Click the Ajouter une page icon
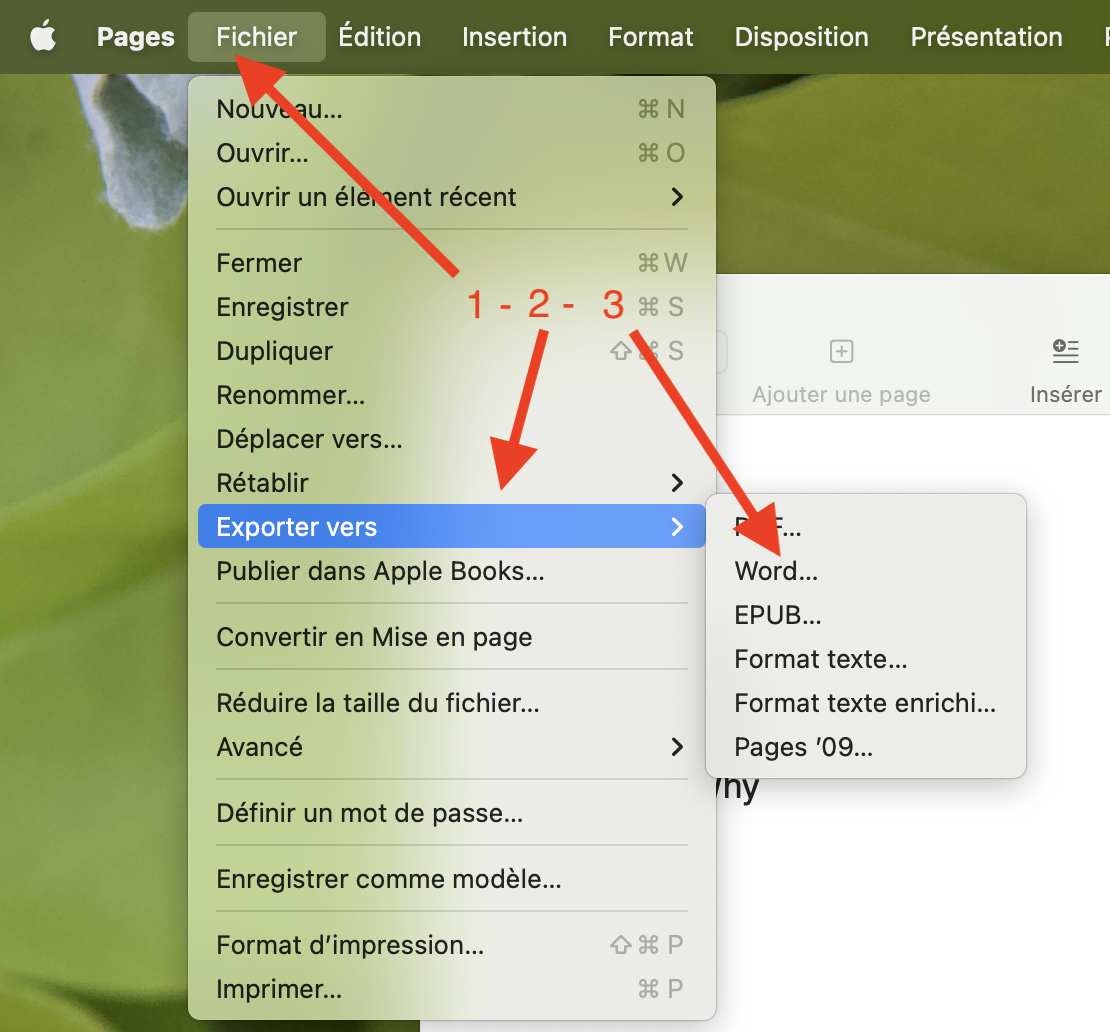 (841, 352)
